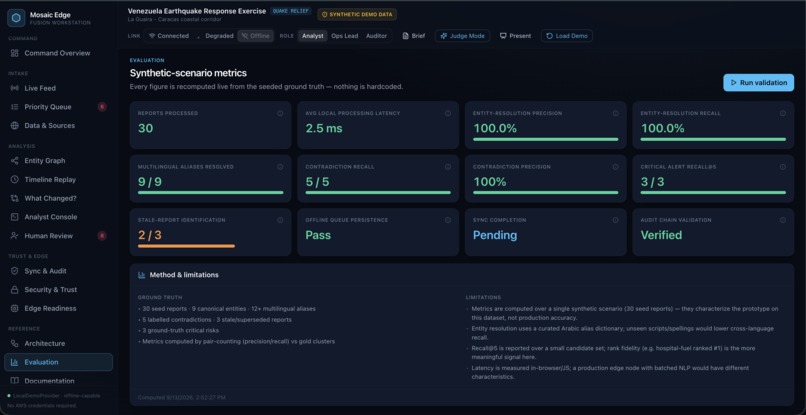Set link state to Connected
The width and height of the screenshot is (806, 415).
169,36
